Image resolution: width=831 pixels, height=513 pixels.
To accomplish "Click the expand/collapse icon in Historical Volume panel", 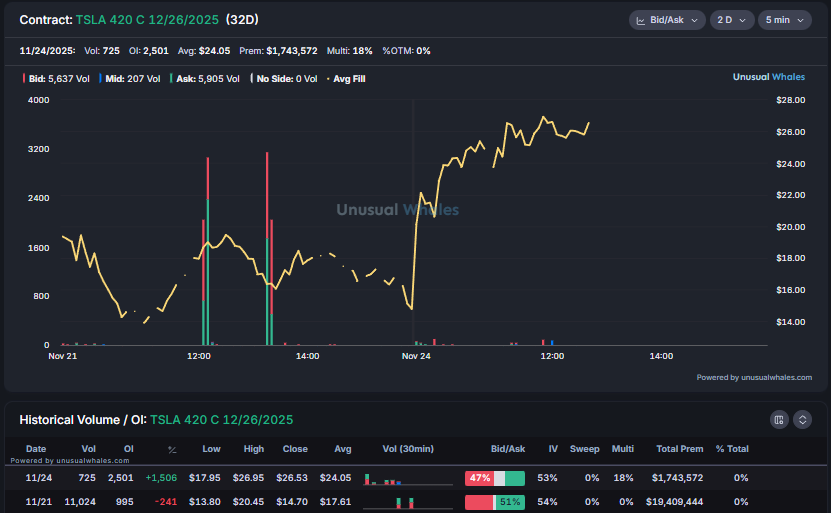I will point(802,420).
